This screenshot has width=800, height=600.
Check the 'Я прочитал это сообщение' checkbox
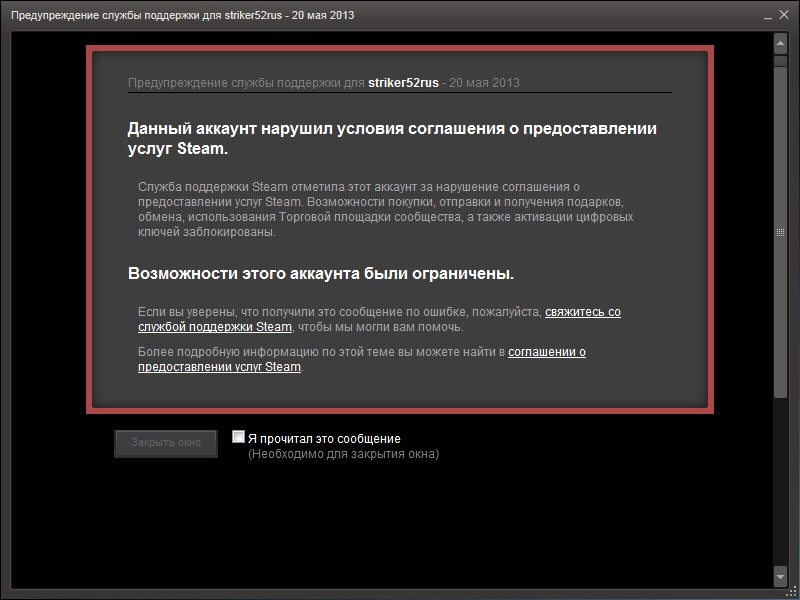coord(238,437)
